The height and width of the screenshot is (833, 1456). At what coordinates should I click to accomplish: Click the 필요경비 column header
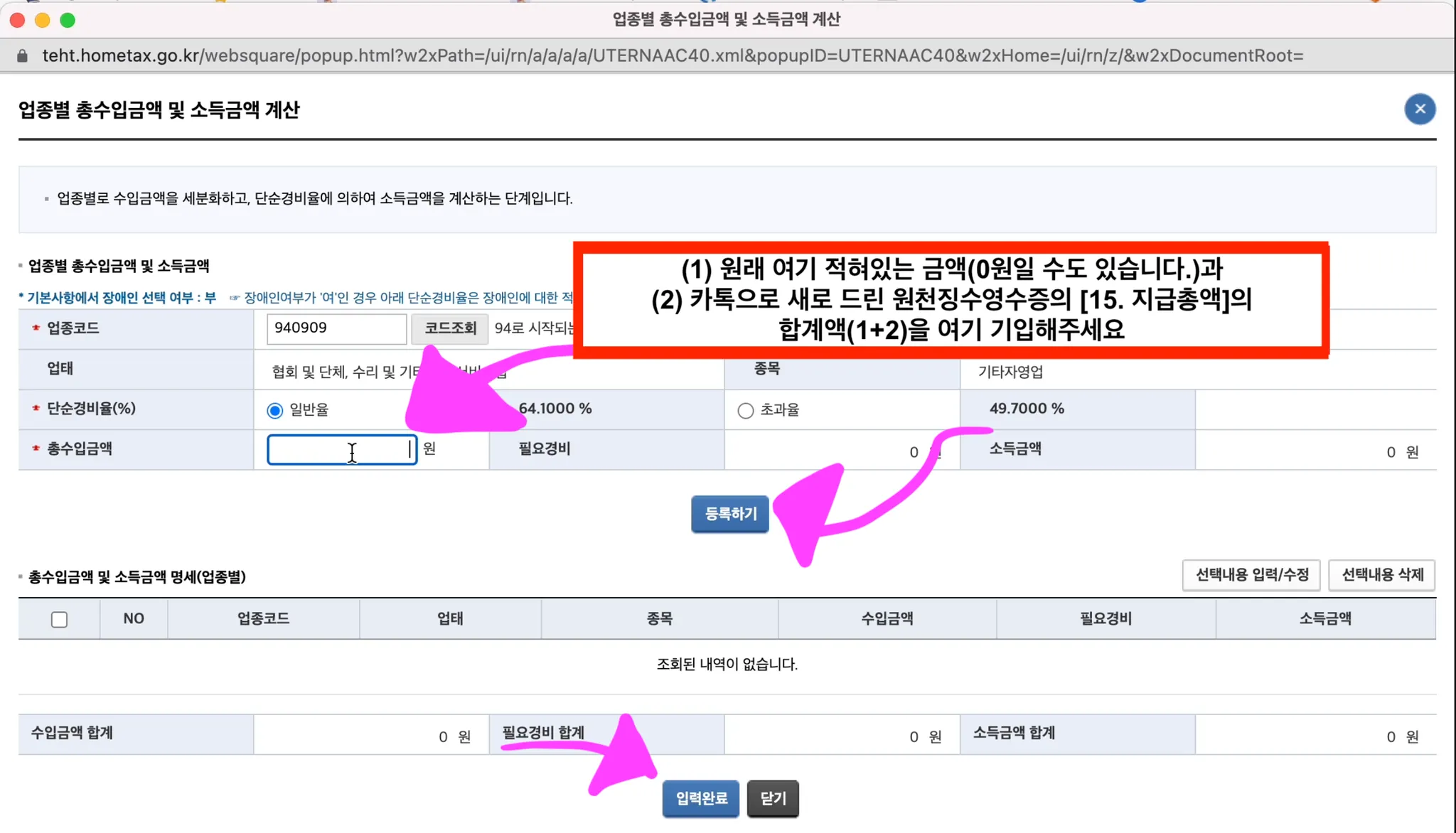pyautogui.click(x=1106, y=619)
